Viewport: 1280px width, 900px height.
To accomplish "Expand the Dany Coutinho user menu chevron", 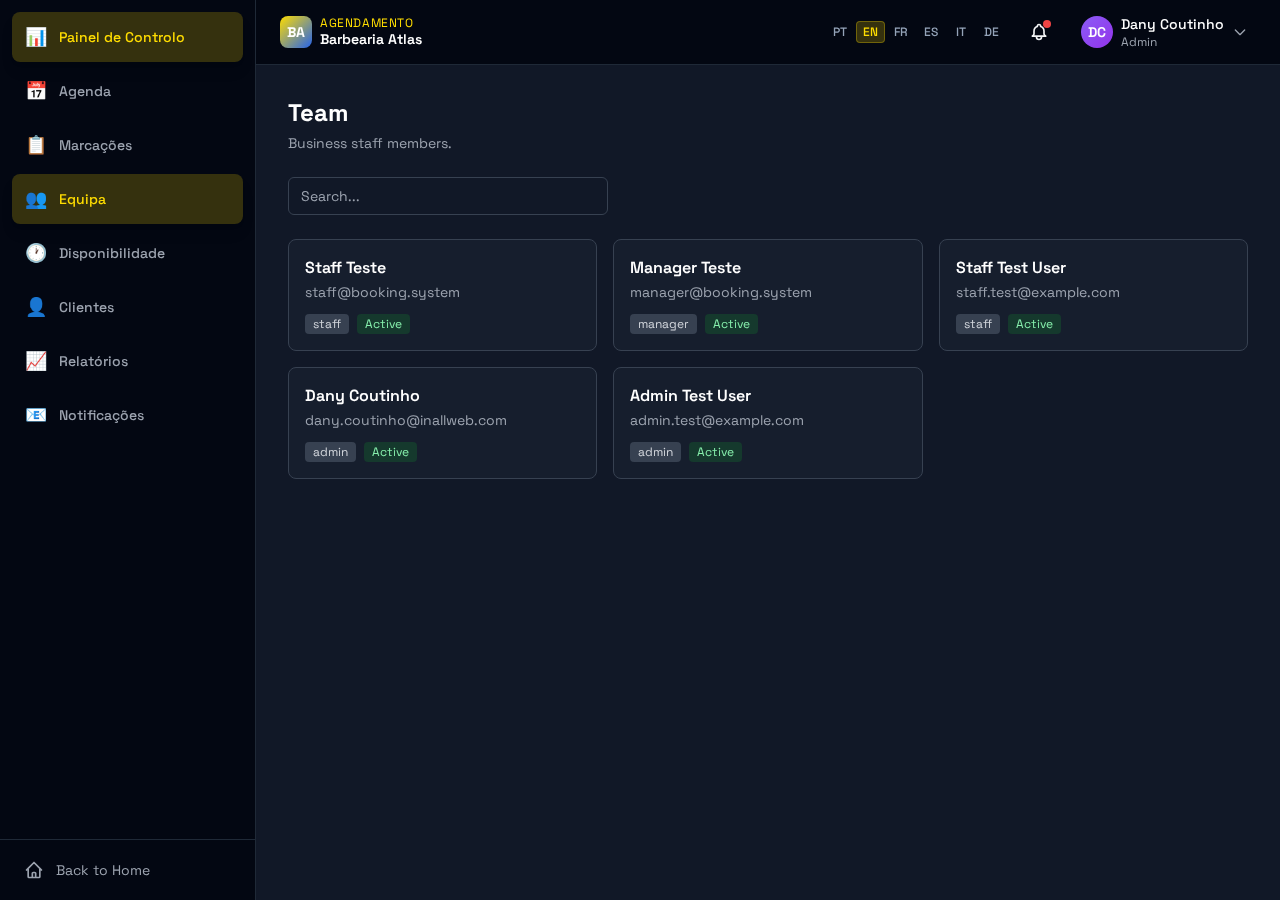I will click(1240, 32).
